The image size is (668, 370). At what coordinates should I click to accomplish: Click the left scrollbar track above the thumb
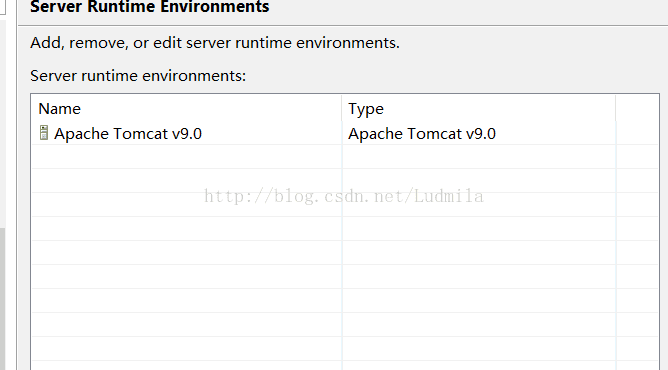(3, 123)
